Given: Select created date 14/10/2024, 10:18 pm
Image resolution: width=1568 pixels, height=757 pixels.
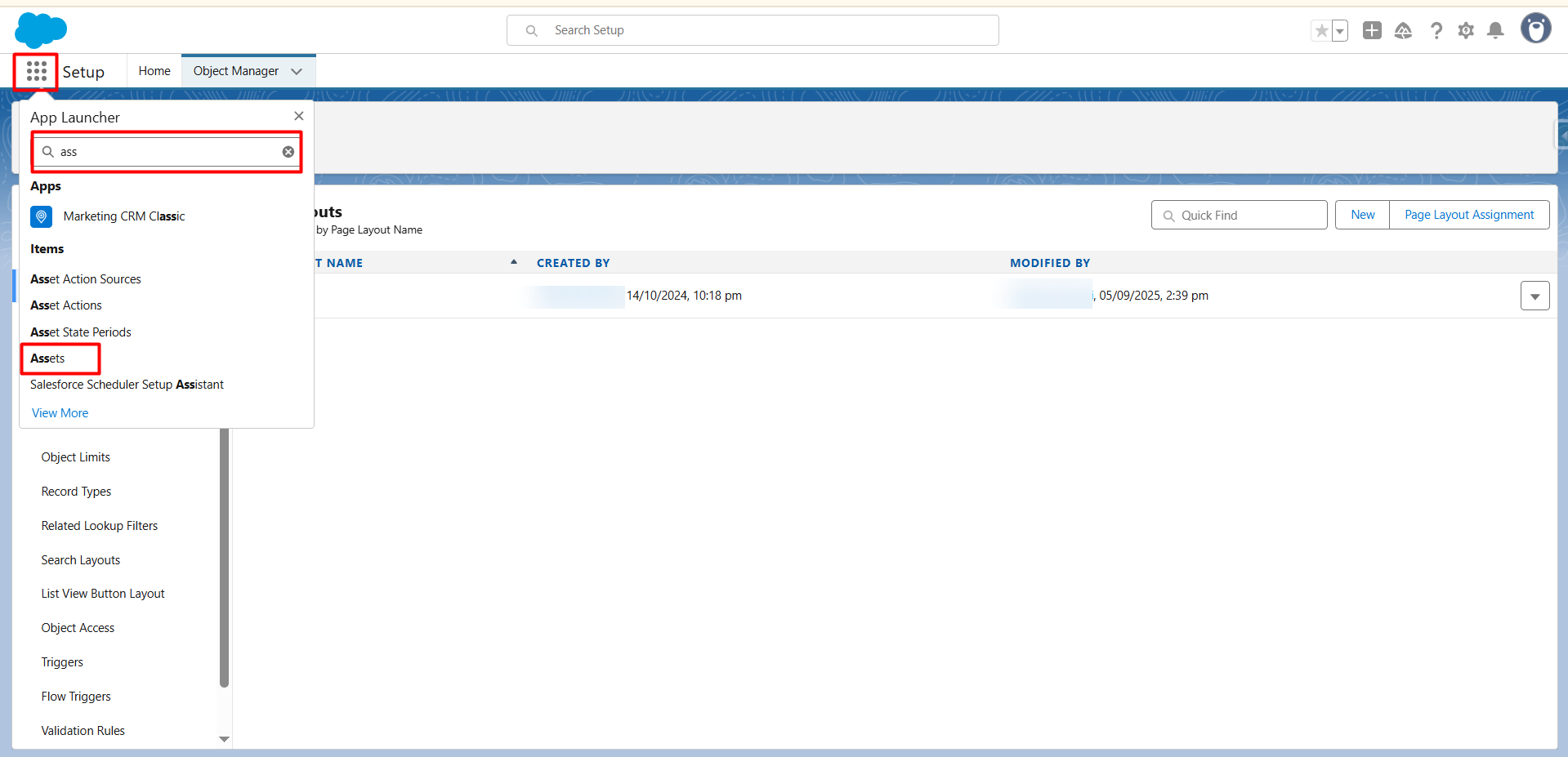Looking at the screenshot, I should tap(684, 296).
